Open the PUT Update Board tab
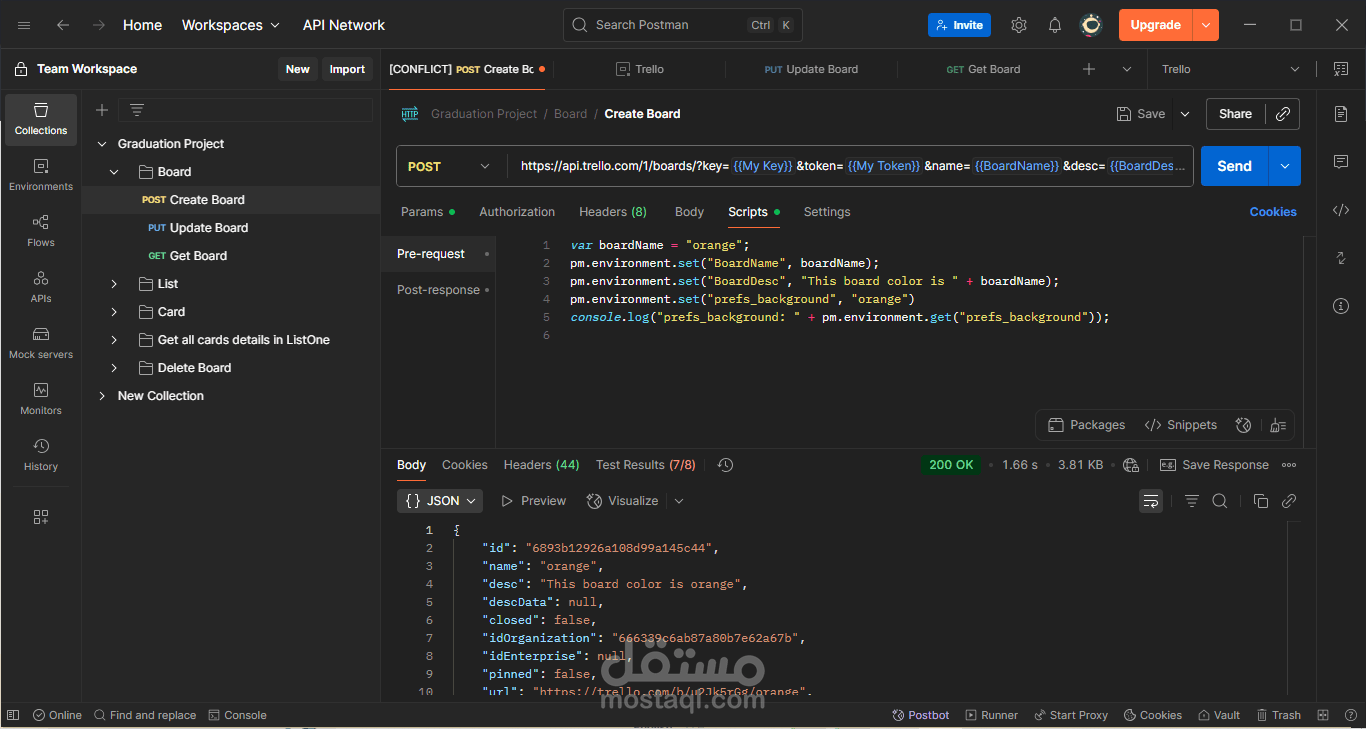Screen dimensions: 1366x729 click(811, 69)
